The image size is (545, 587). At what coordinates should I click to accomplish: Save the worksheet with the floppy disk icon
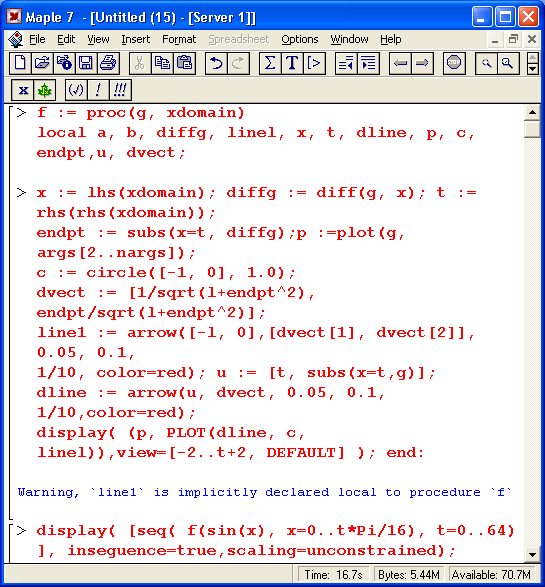(86, 63)
